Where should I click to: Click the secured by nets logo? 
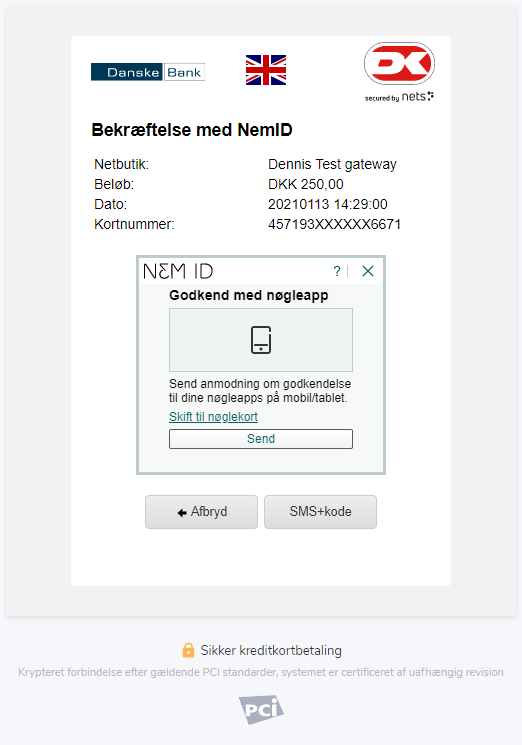pos(399,96)
